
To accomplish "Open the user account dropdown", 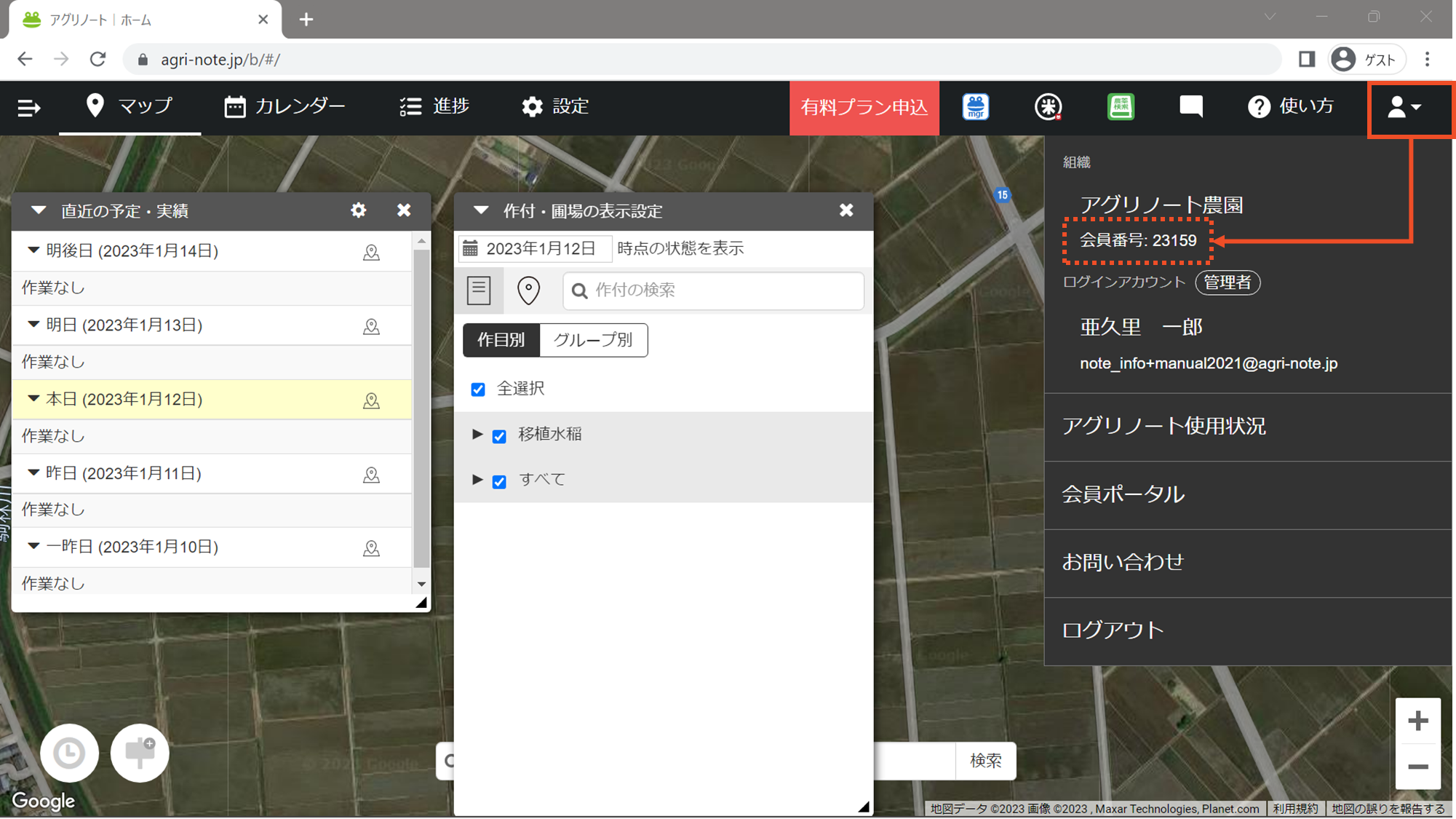I will pos(1404,107).
